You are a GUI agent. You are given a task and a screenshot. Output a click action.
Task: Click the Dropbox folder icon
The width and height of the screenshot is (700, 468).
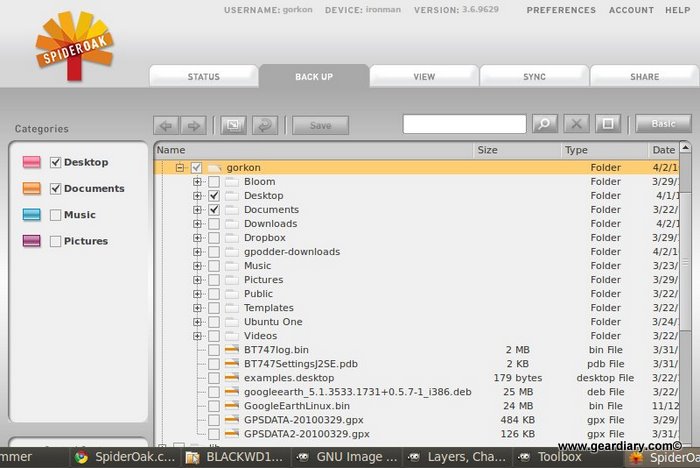click(232, 238)
